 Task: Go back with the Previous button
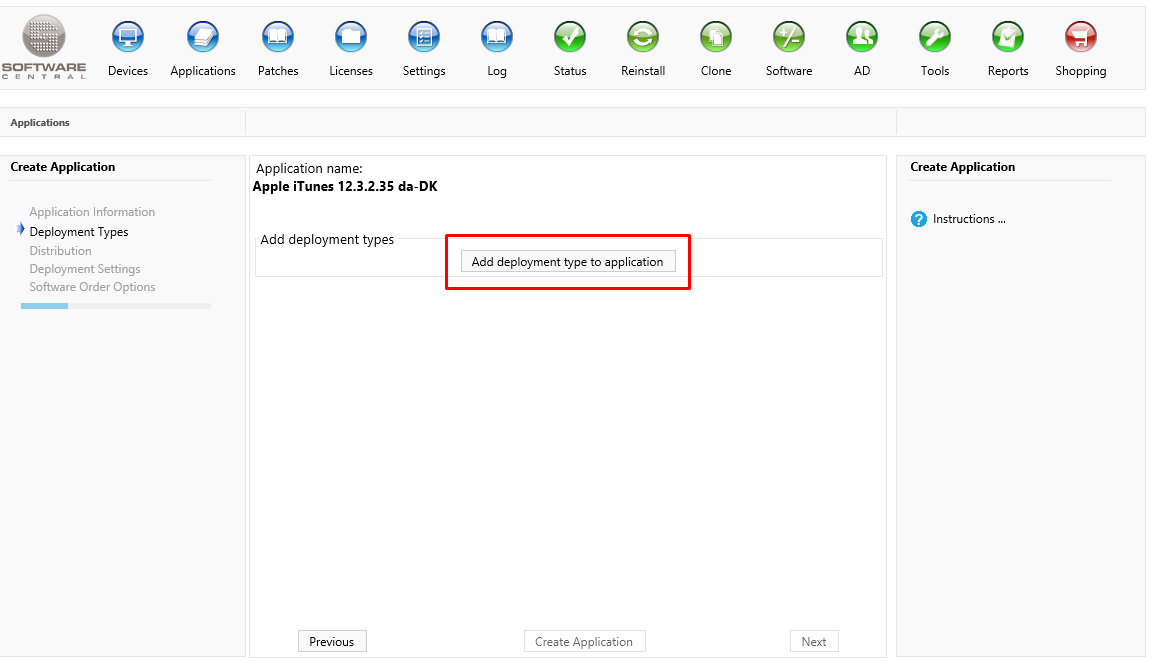pos(332,642)
